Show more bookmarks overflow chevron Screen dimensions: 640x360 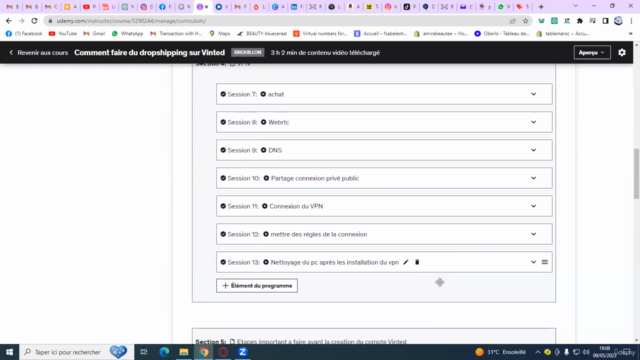[631, 33]
